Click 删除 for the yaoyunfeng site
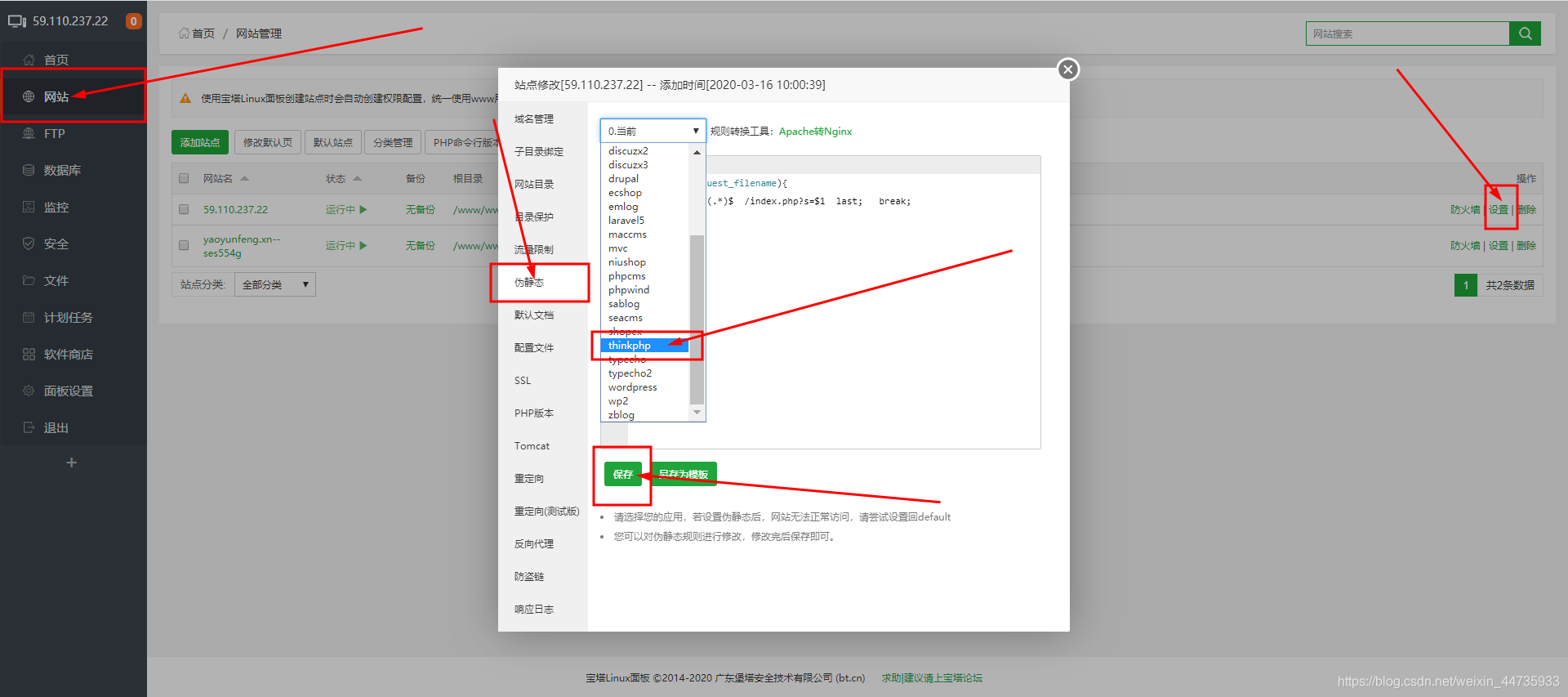Image resolution: width=1568 pixels, height=697 pixels. [1526, 246]
